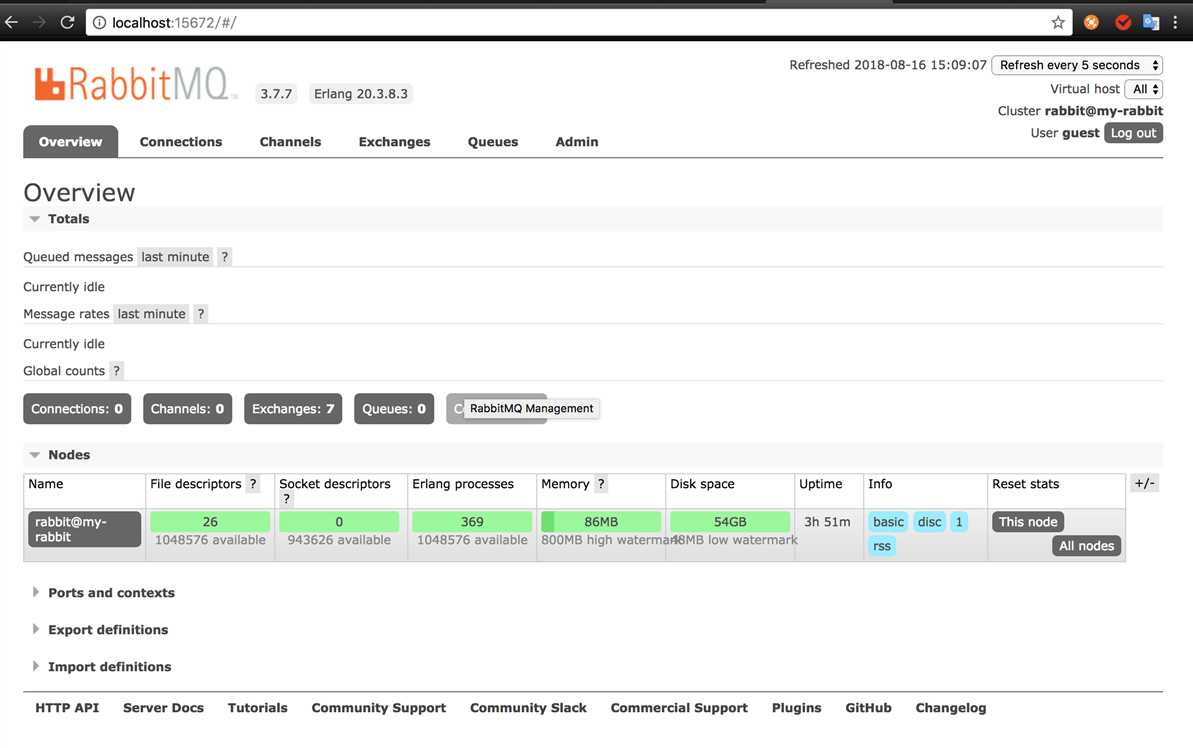The image size is (1193, 748).
Task: Switch to the Exchanges tab
Action: (394, 142)
